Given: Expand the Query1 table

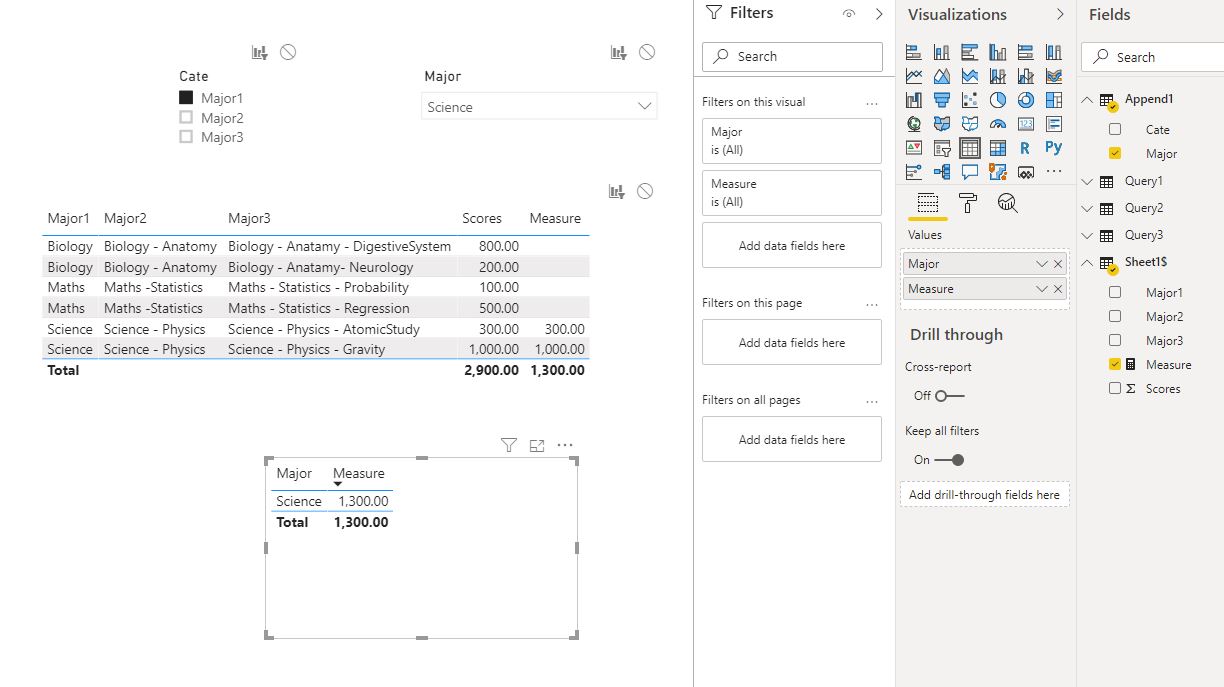Looking at the screenshot, I should (x=1088, y=181).
